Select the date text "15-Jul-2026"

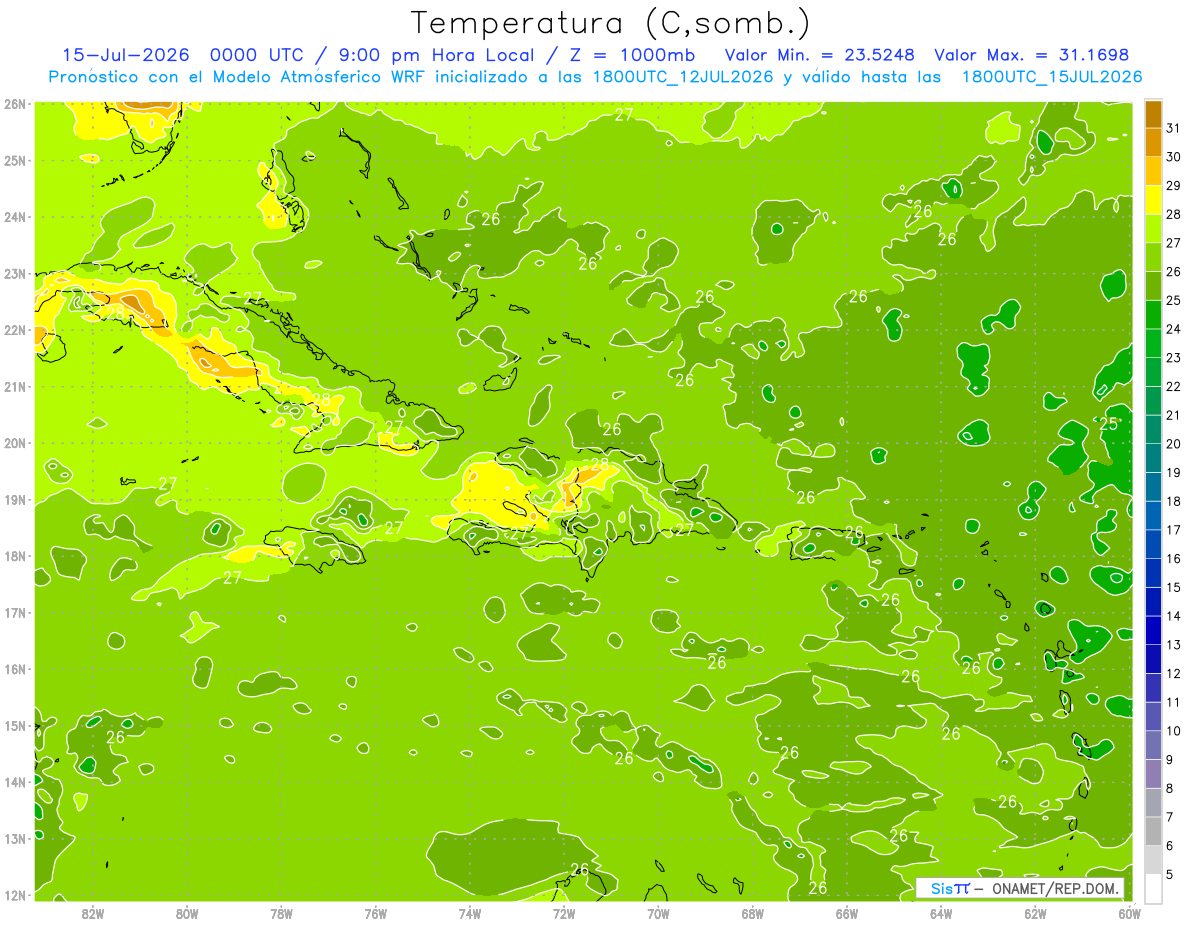click(125, 55)
